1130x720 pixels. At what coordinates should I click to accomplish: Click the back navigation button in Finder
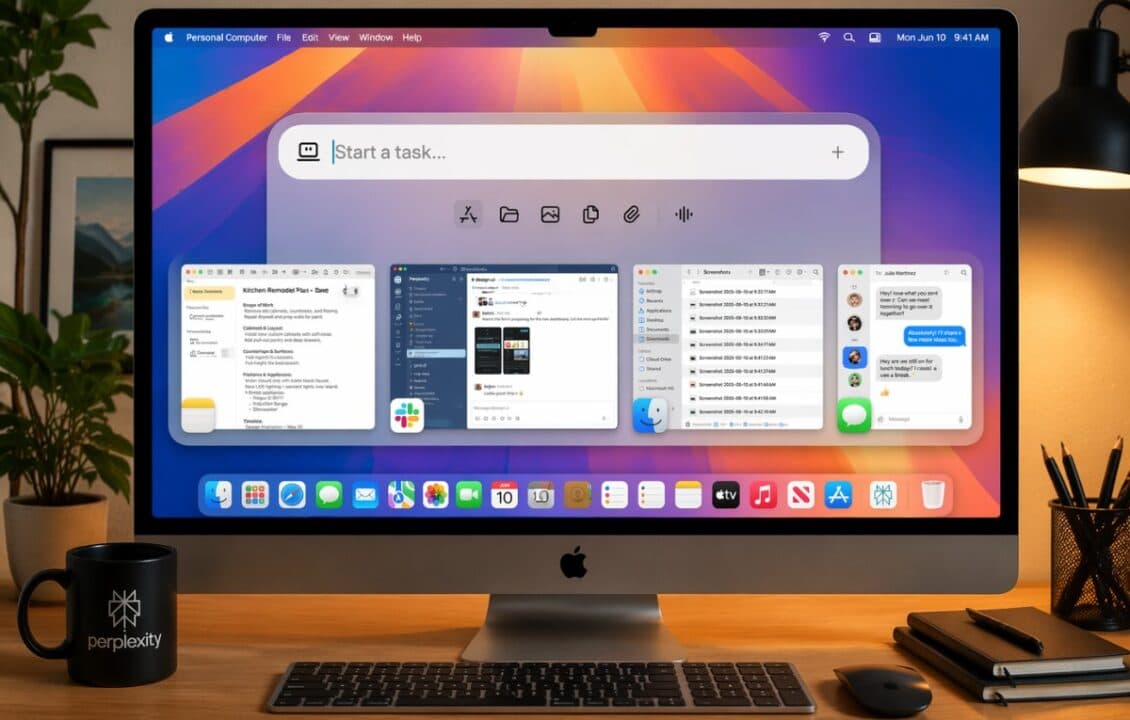coord(689,272)
